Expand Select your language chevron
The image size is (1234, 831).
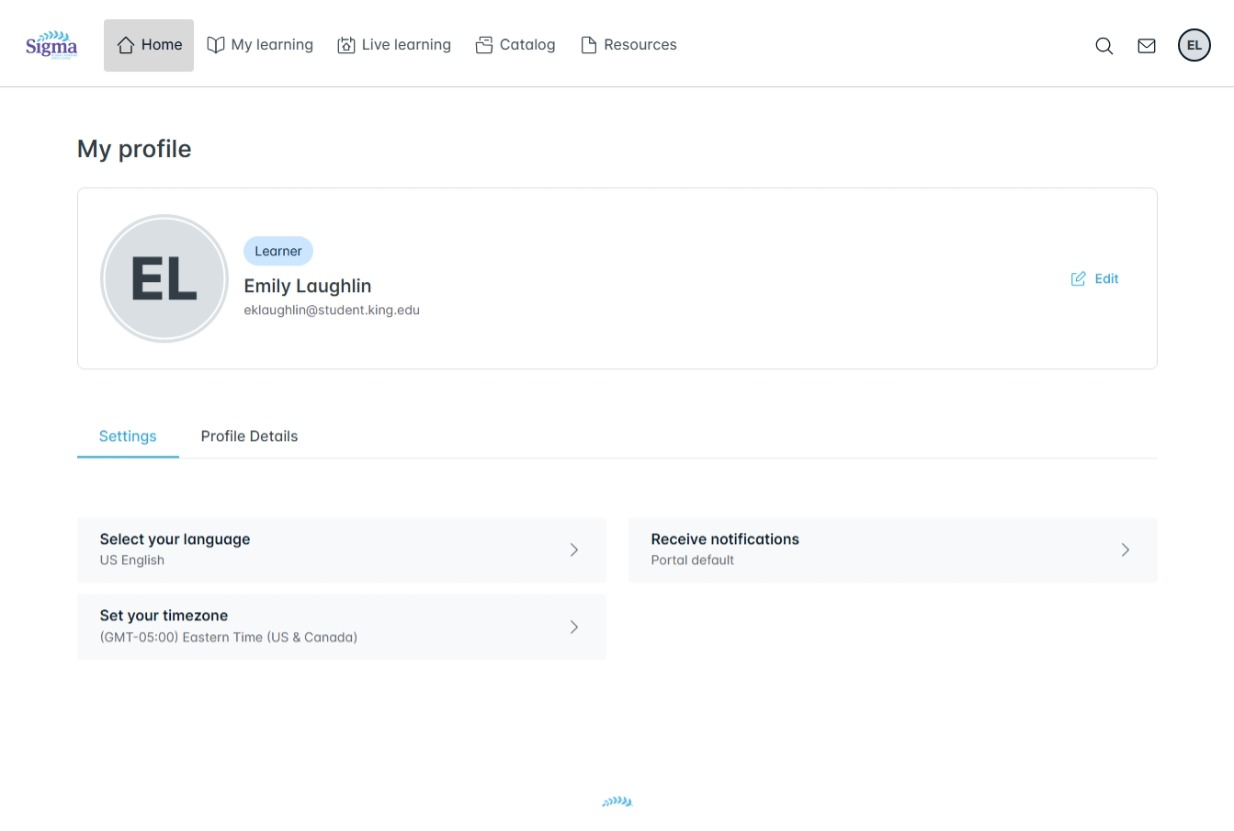click(x=574, y=549)
